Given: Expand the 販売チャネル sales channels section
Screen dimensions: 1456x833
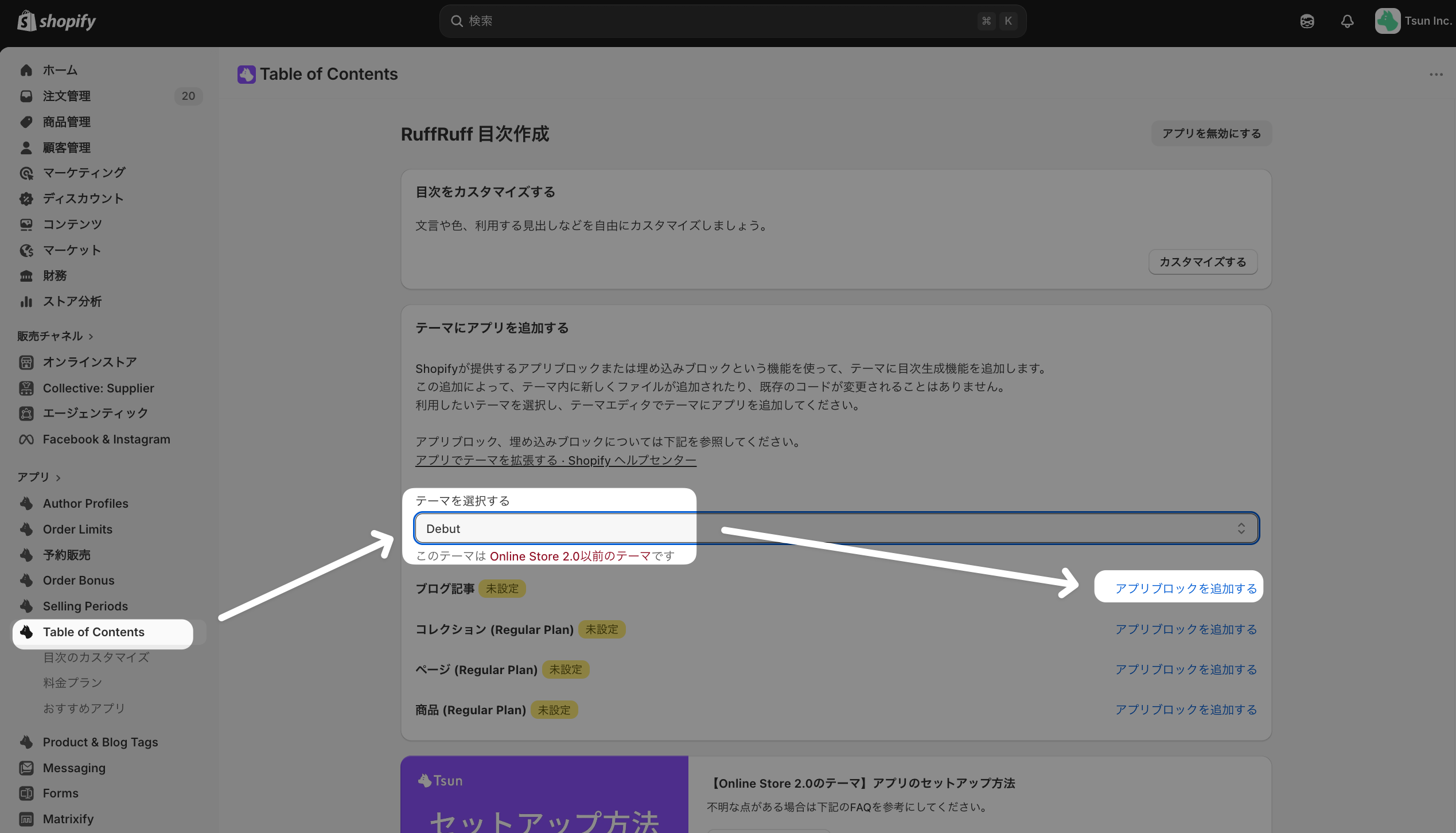Looking at the screenshot, I should pos(55,336).
